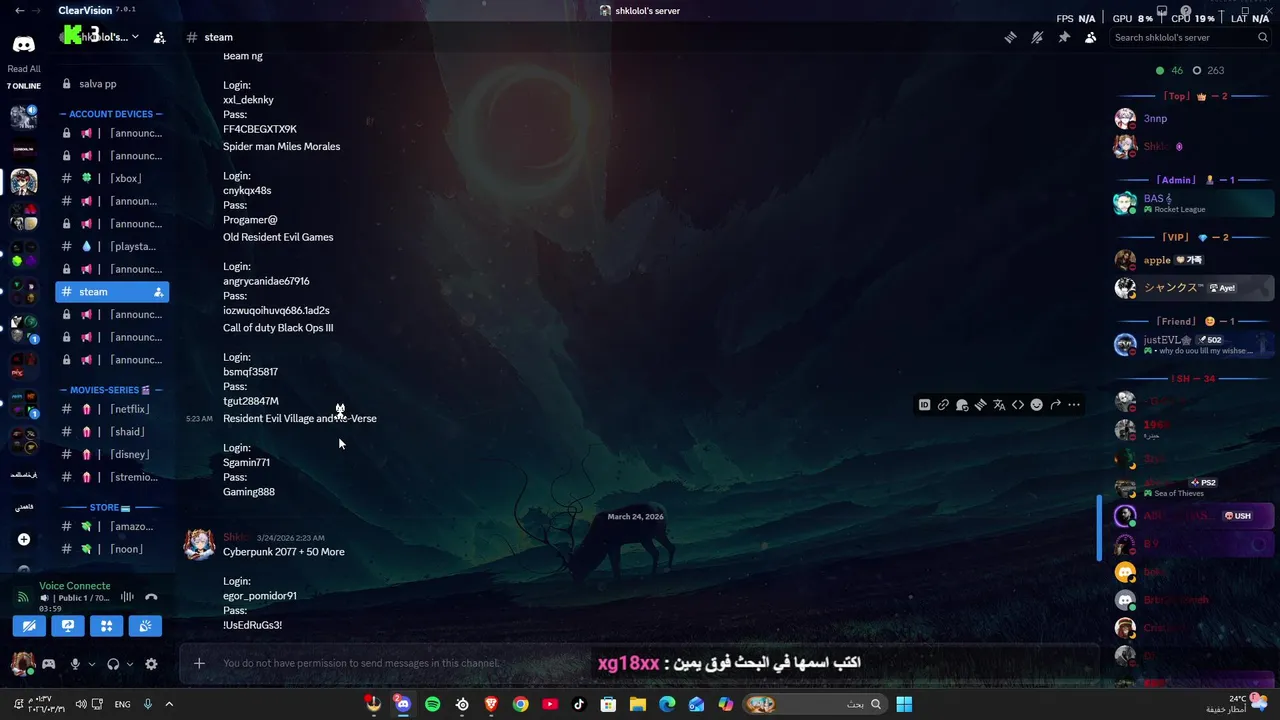The image size is (1280, 720).
Task: Open the xbox channel
Action: [x=112, y=178]
